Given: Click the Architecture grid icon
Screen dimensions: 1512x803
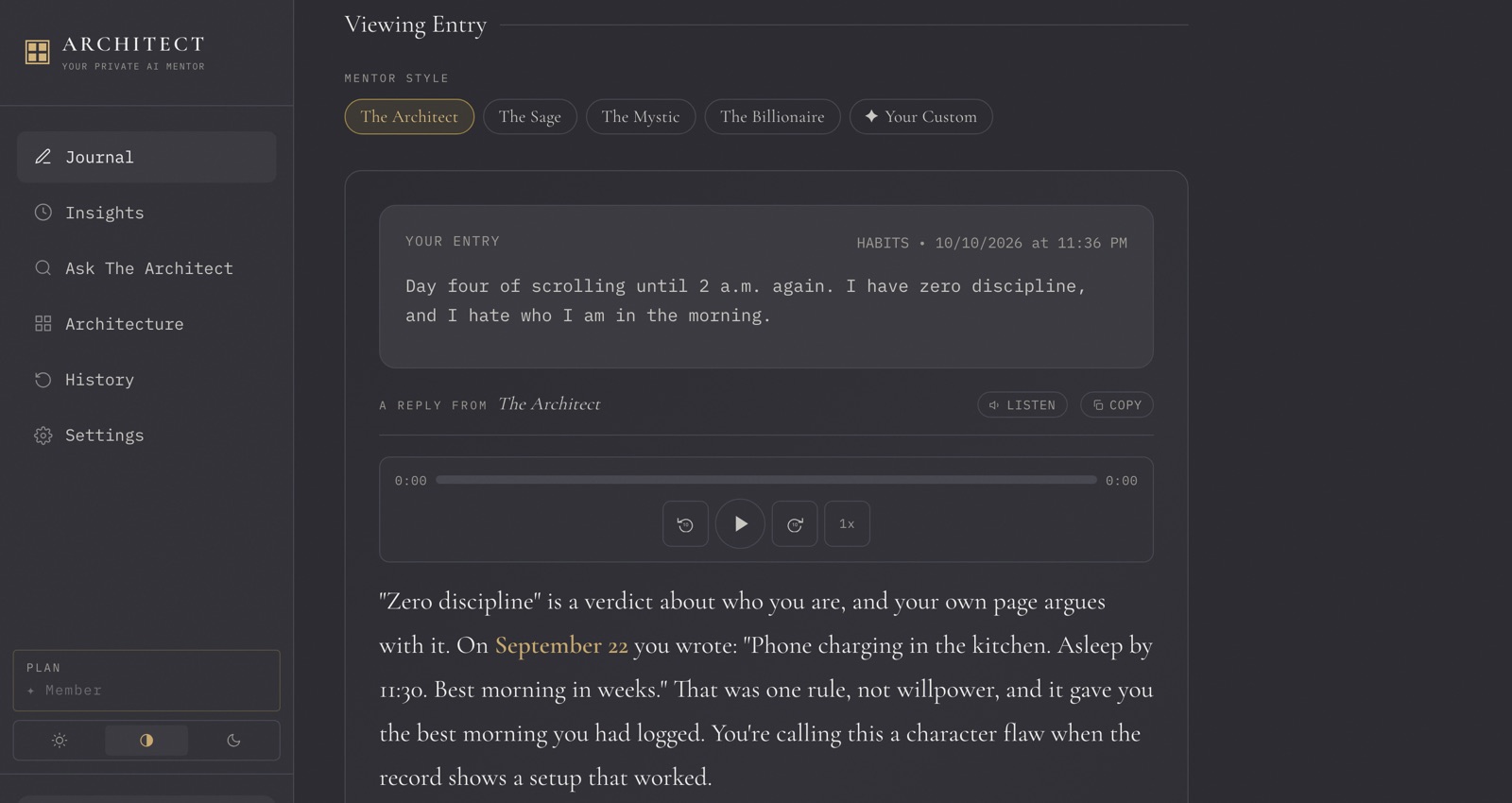Looking at the screenshot, I should [43, 324].
